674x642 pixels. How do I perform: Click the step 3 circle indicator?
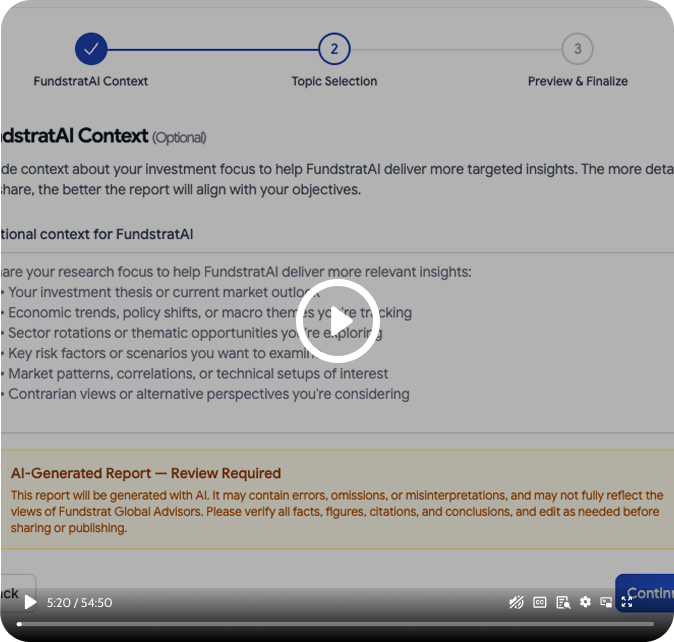[x=577, y=48]
